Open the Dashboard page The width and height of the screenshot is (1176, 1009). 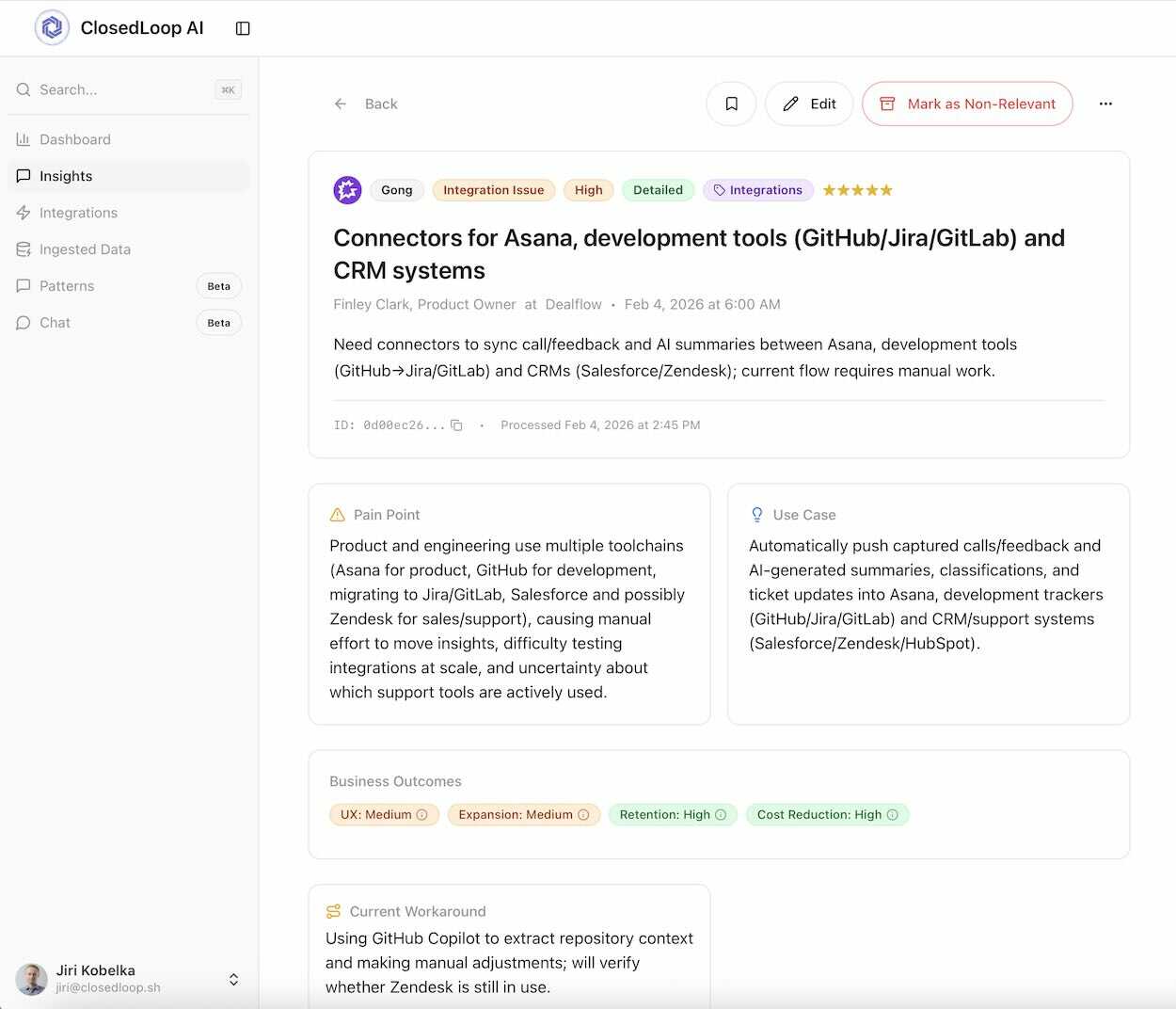[x=75, y=139]
